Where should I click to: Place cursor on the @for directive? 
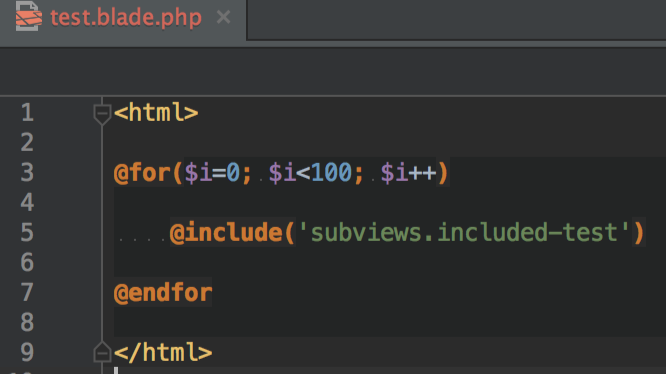(x=142, y=173)
